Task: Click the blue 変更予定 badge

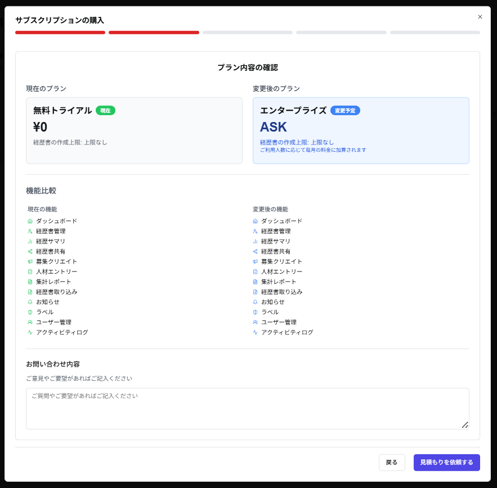Action: pos(345,110)
